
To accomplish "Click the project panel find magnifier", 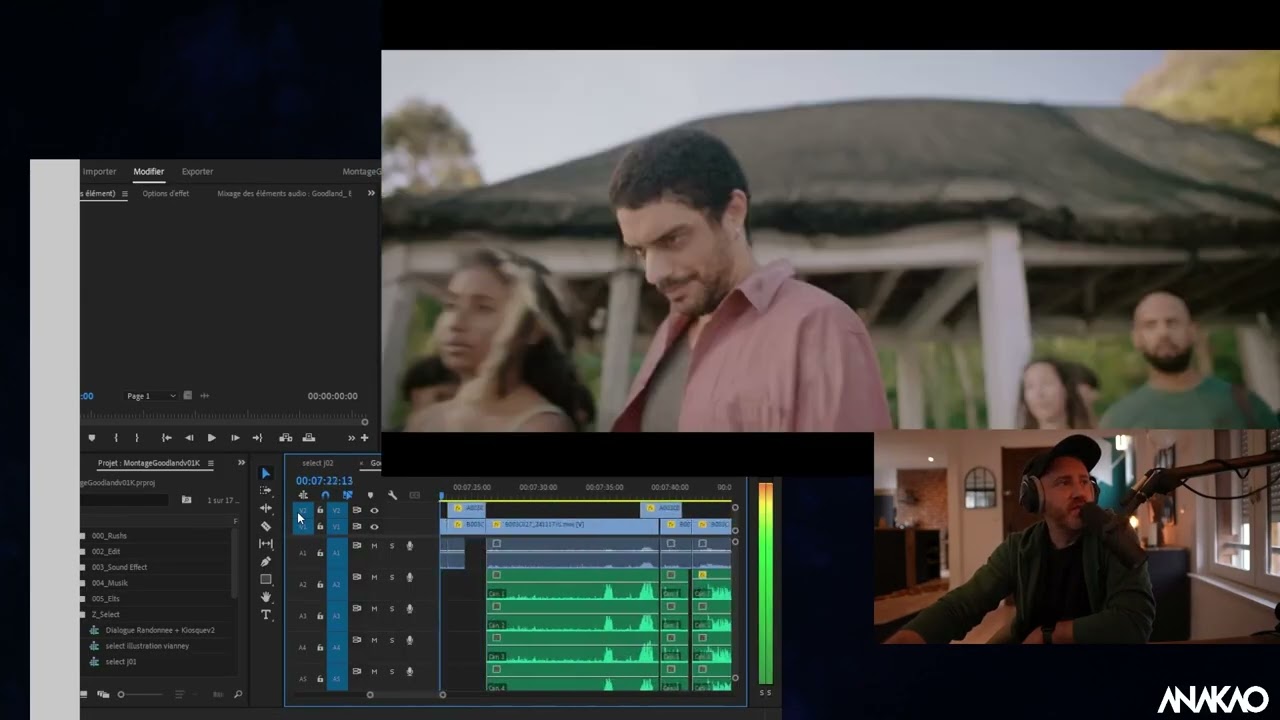I will [x=238, y=694].
